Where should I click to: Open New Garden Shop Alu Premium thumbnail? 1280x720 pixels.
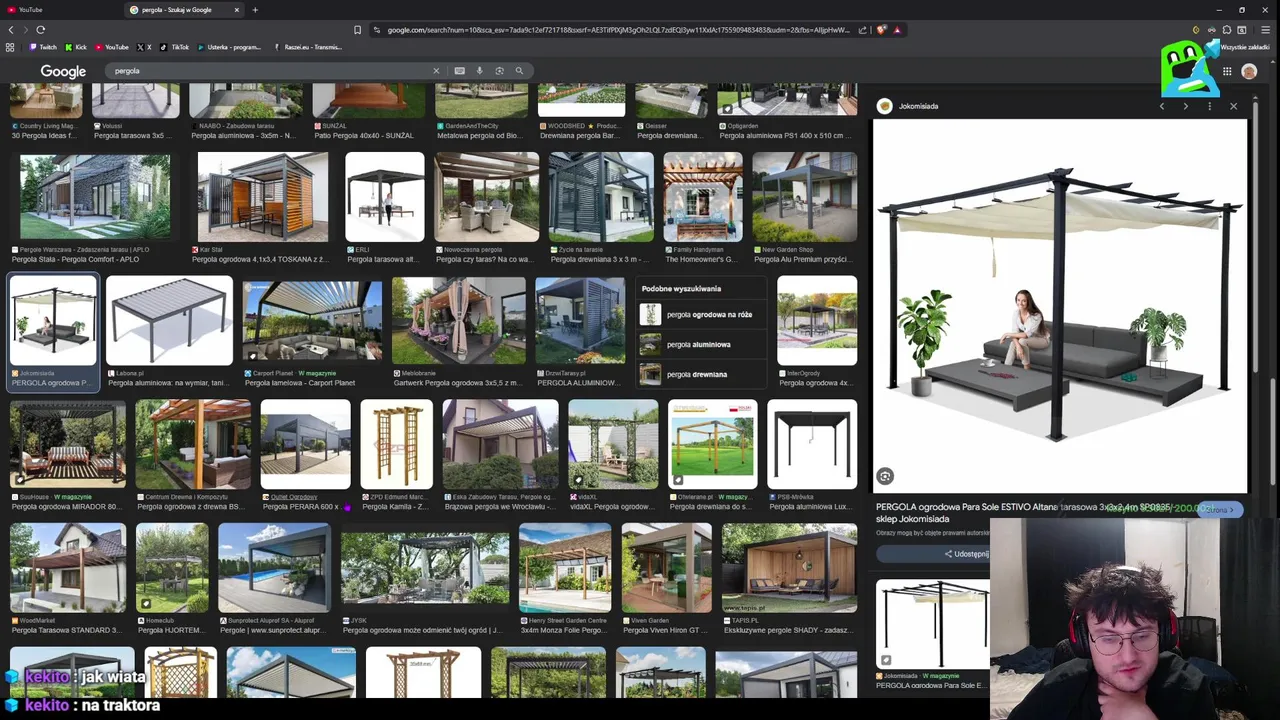coord(805,197)
